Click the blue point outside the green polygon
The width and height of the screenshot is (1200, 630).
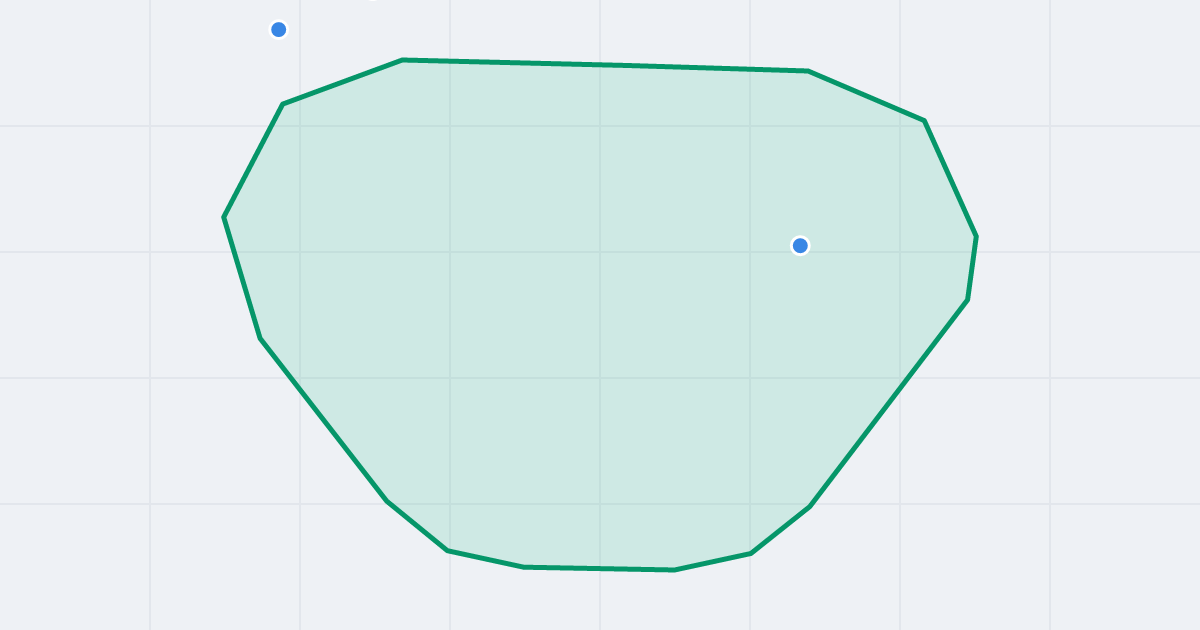279,30
